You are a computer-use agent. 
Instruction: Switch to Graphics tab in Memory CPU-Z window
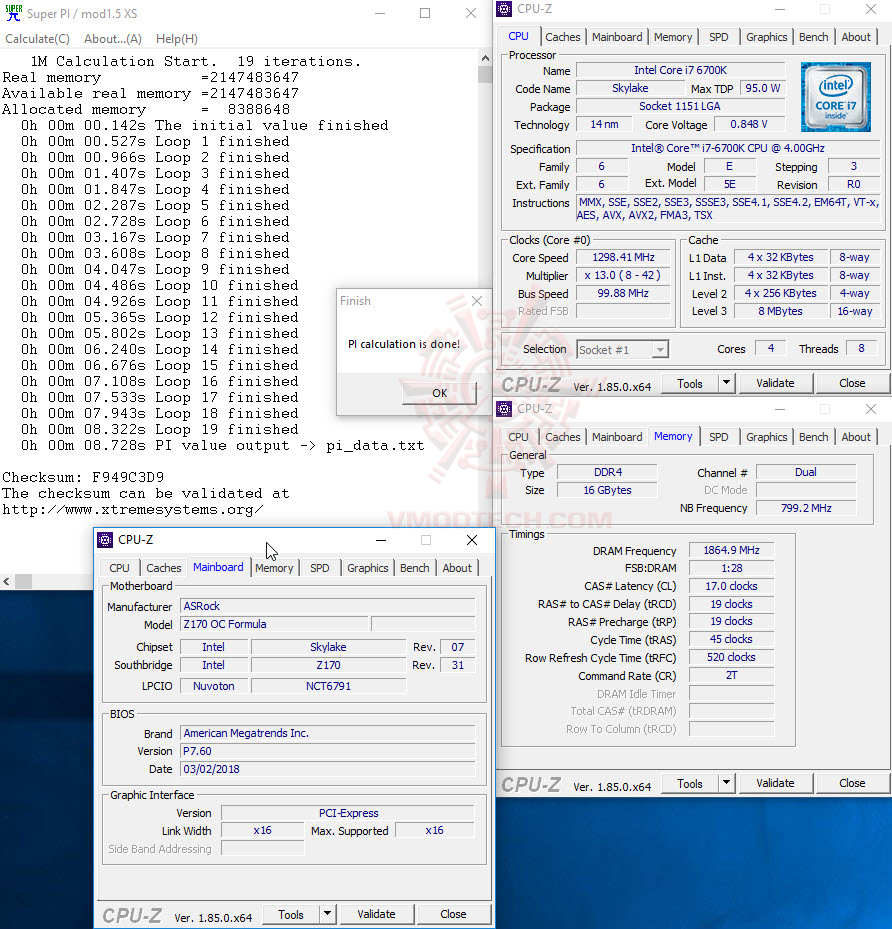pos(766,437)
